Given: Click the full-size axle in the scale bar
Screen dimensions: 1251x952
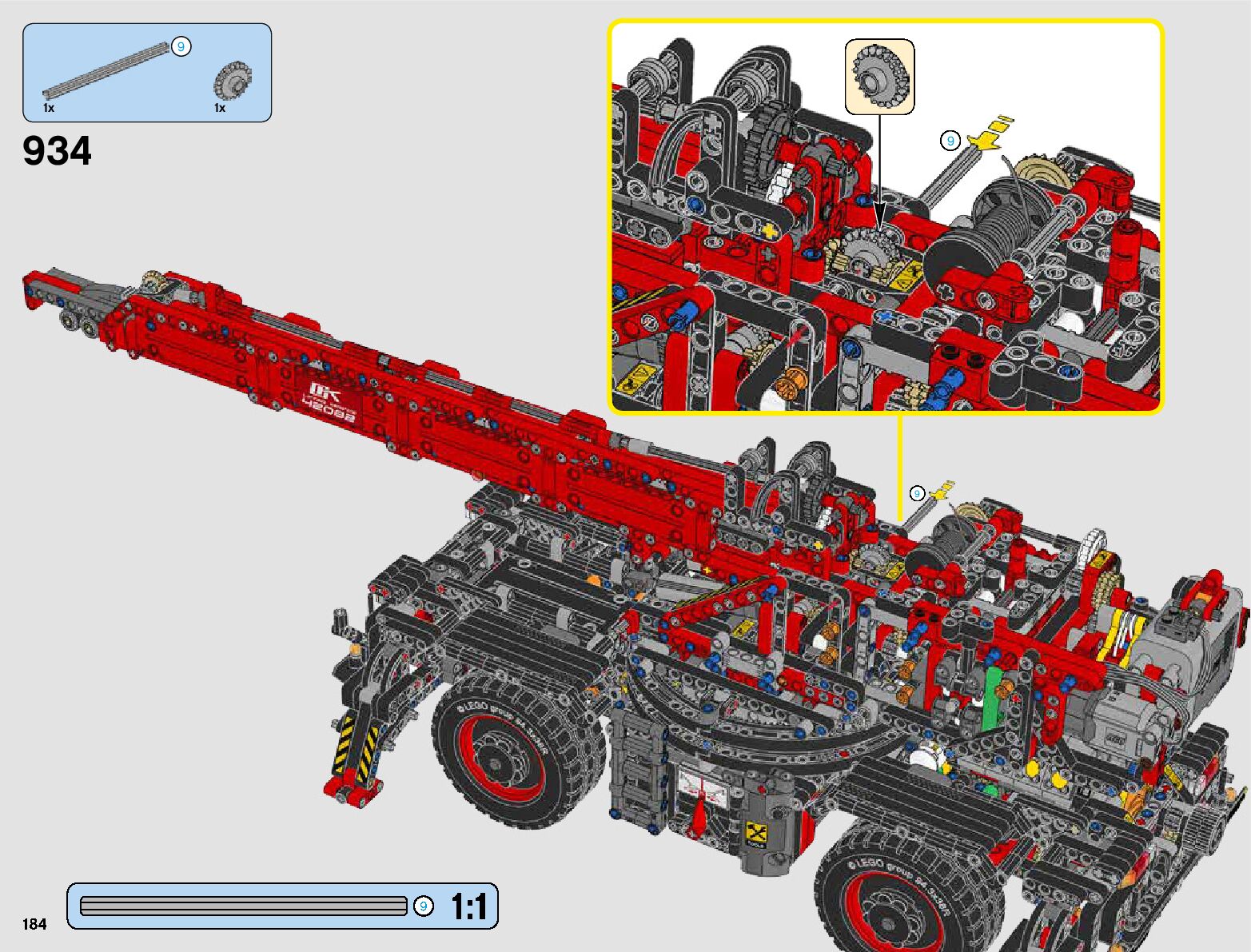Looking at the screenshot, I should [x=244, y=906].
